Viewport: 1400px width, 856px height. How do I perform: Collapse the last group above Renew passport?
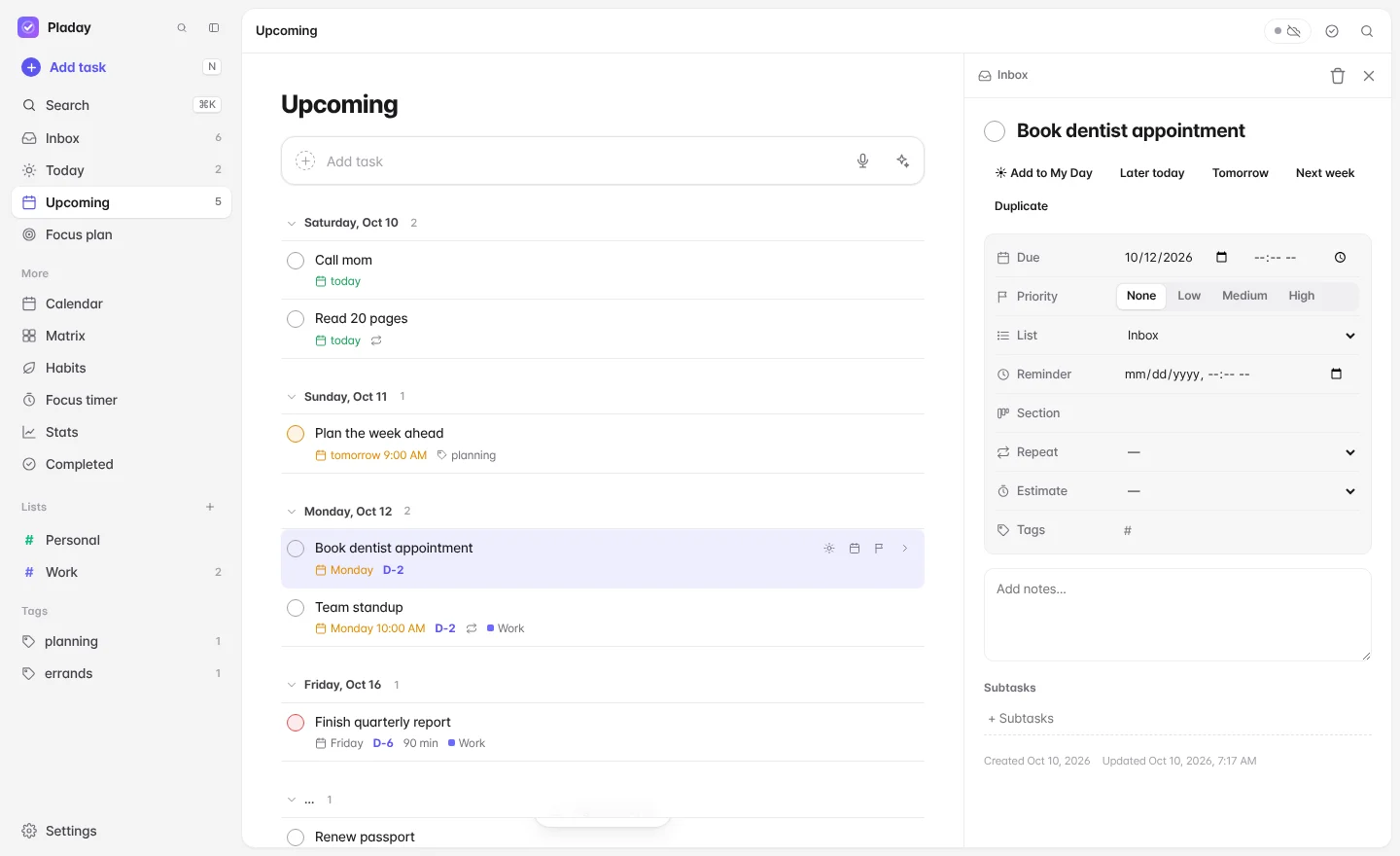click(x=292, y=800)
